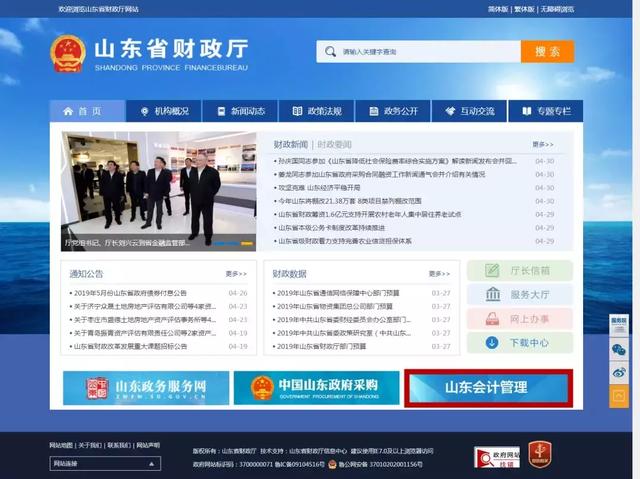This screenshot has width=640, height=479.
Task: Click the police emblem icon near 鲁公网安备
Action: click(332, 464)
